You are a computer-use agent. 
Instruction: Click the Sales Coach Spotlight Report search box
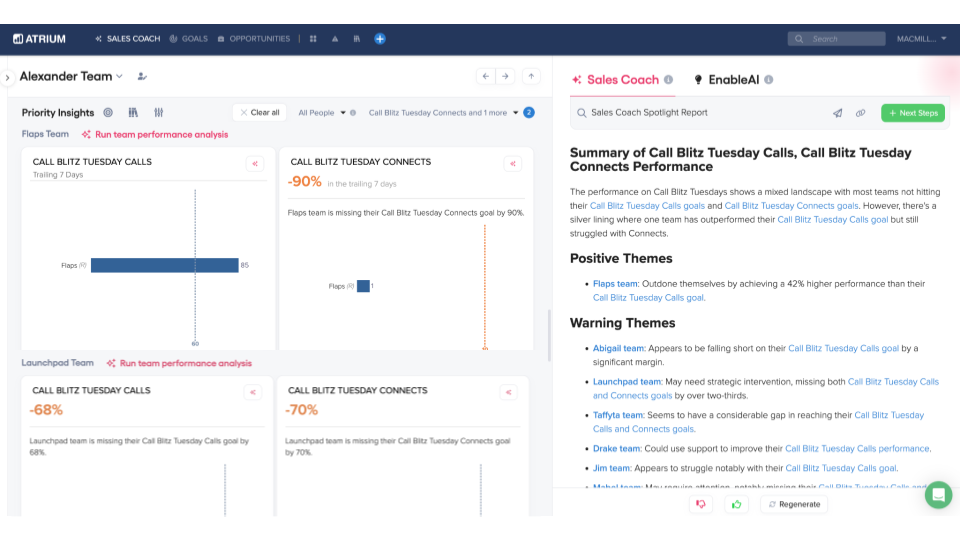698,113
